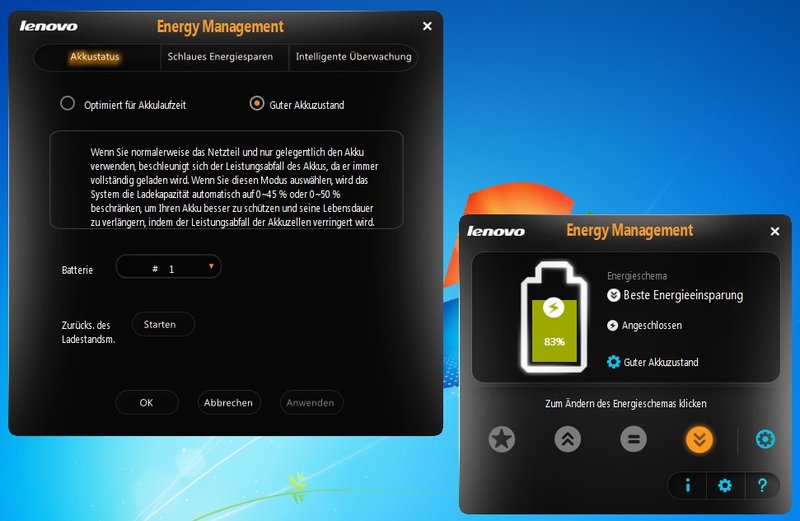Select Optimiert für Akkulaufzeit radio button

point(67,103)
